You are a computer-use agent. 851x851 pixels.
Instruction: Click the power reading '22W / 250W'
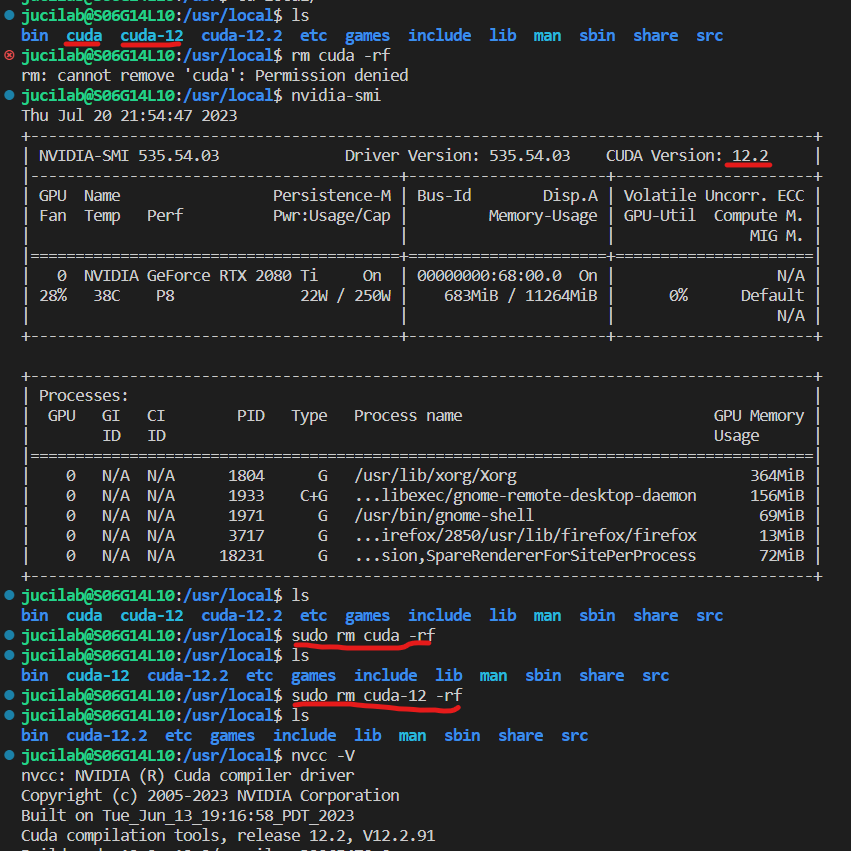[345, 296]
